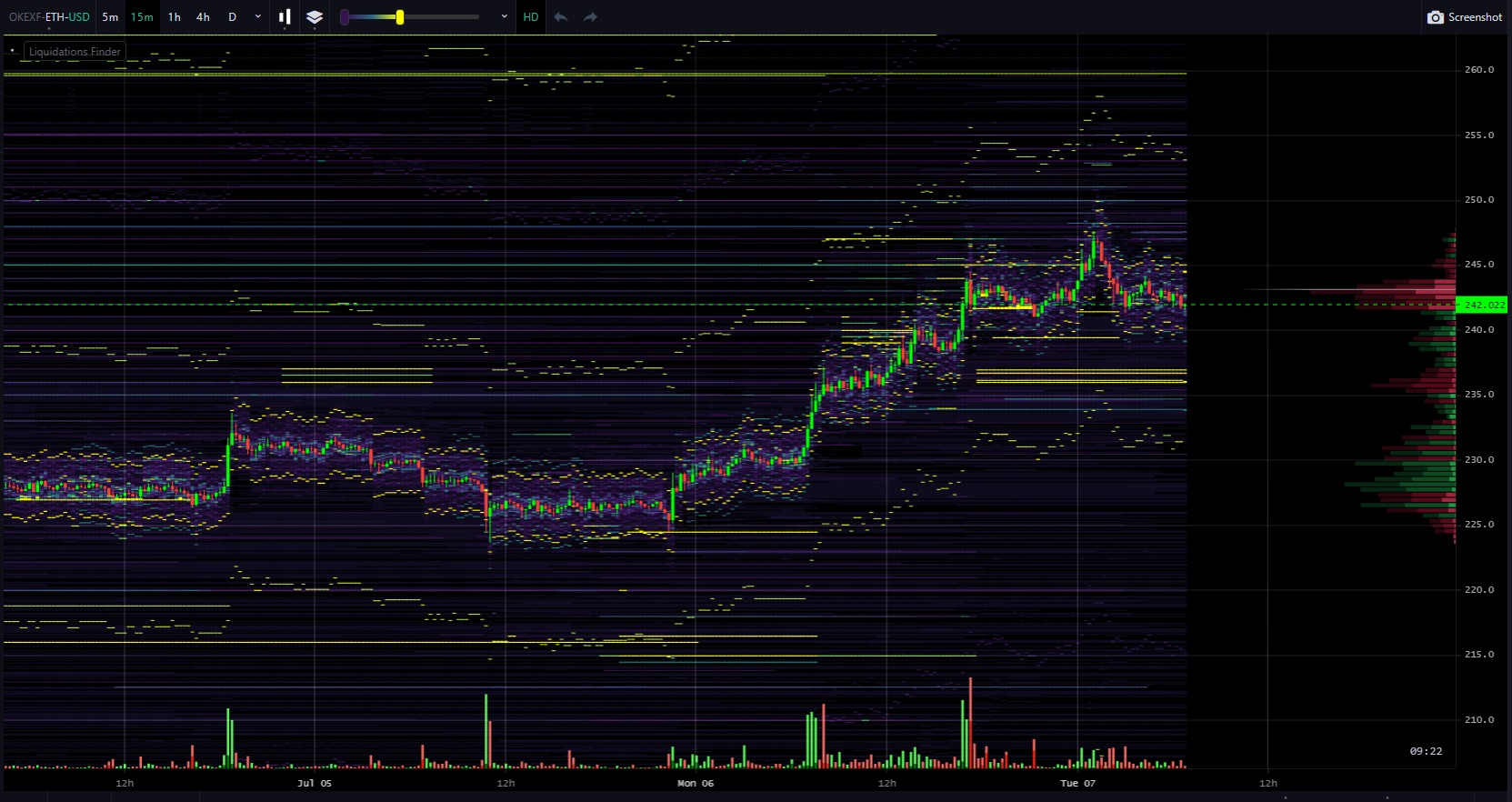Choose the 4h timeframe
This screenshot has height=802, width=1512.
coord(203,17)
